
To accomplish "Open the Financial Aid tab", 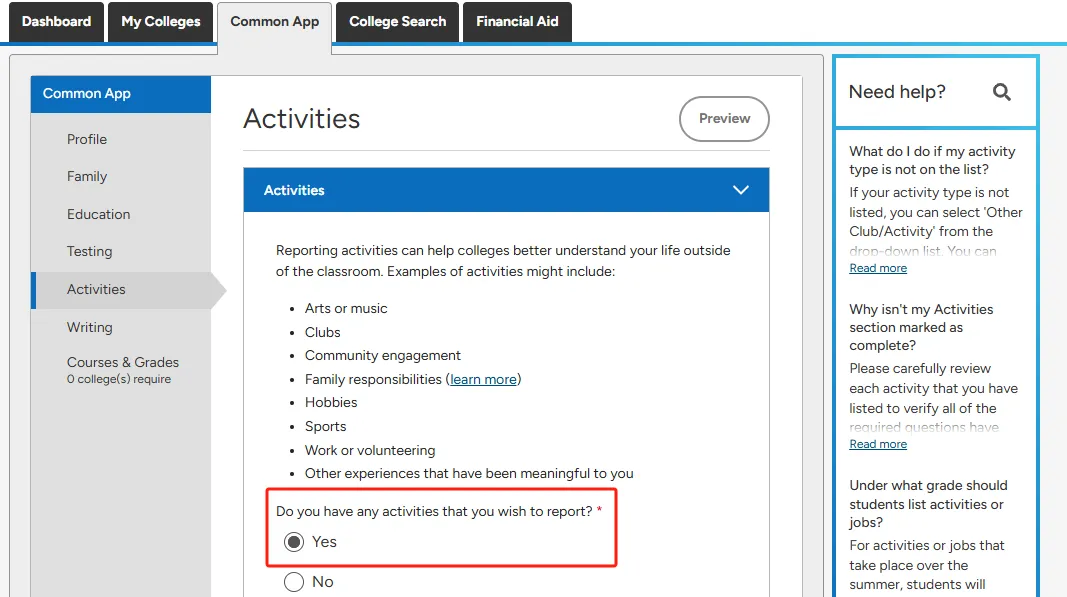I will pyautogui.click(x=517, y=22).
